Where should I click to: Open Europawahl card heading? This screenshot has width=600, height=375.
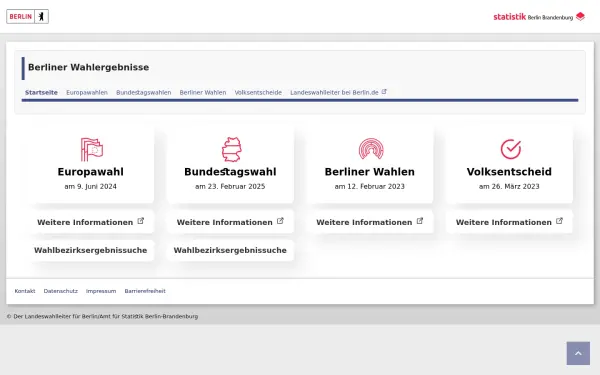91,172
